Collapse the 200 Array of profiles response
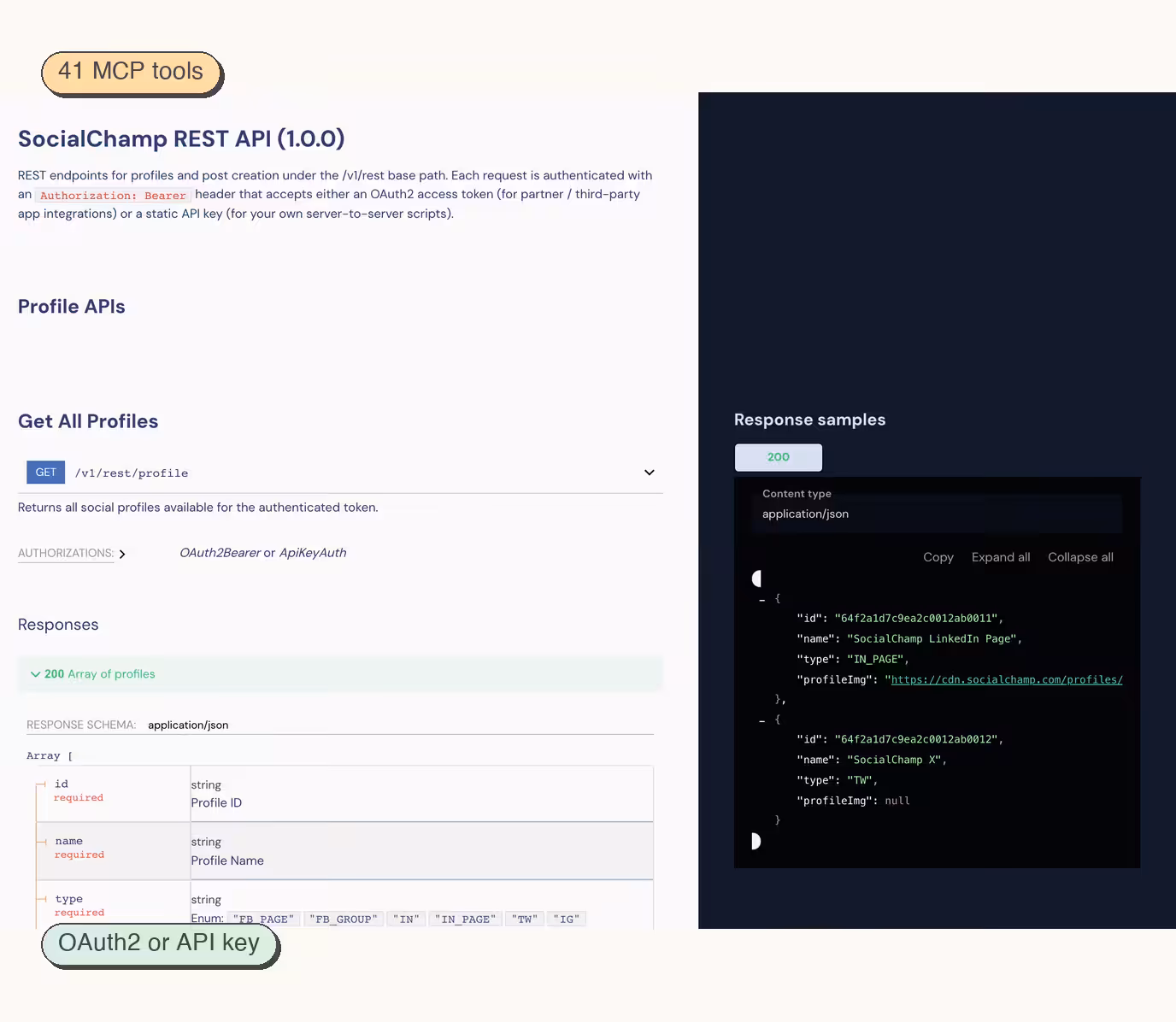Image resolution: width=1176 pixels, height=1022 pixels. point(340,674)
